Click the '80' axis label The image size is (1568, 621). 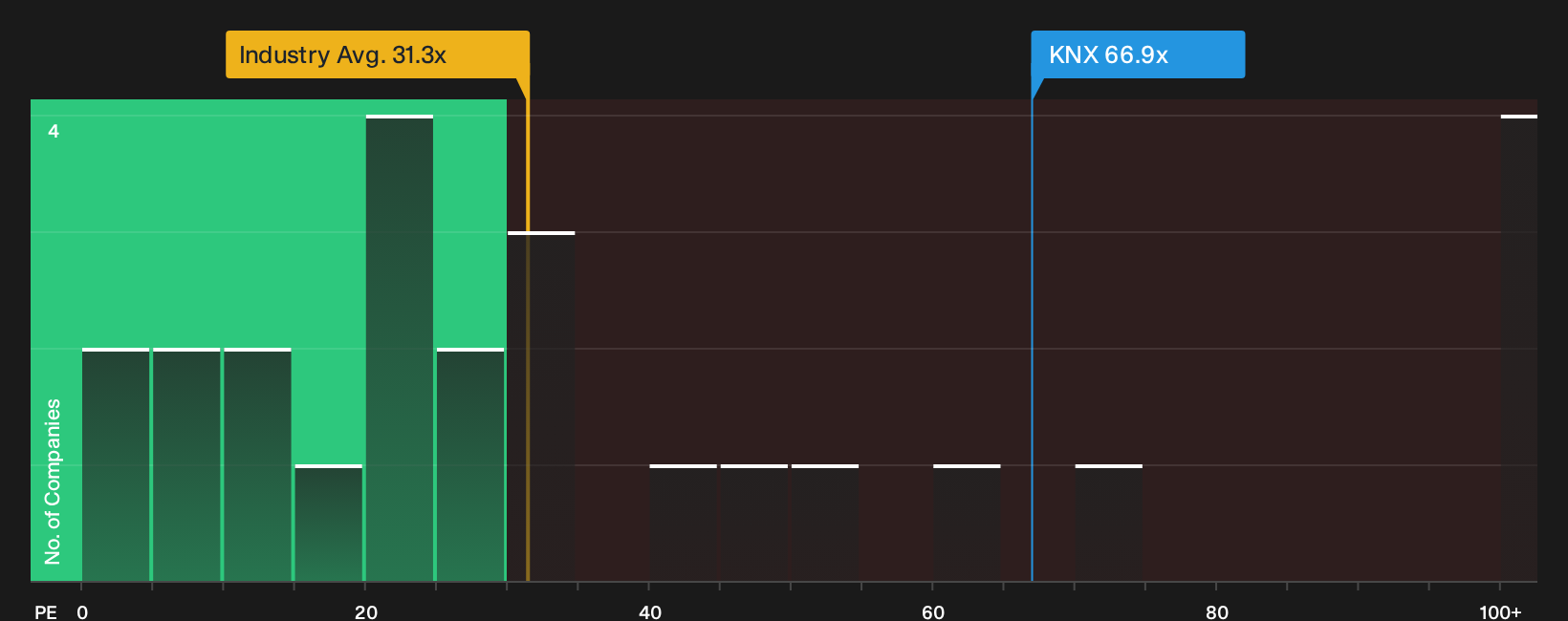(1216, 612)
